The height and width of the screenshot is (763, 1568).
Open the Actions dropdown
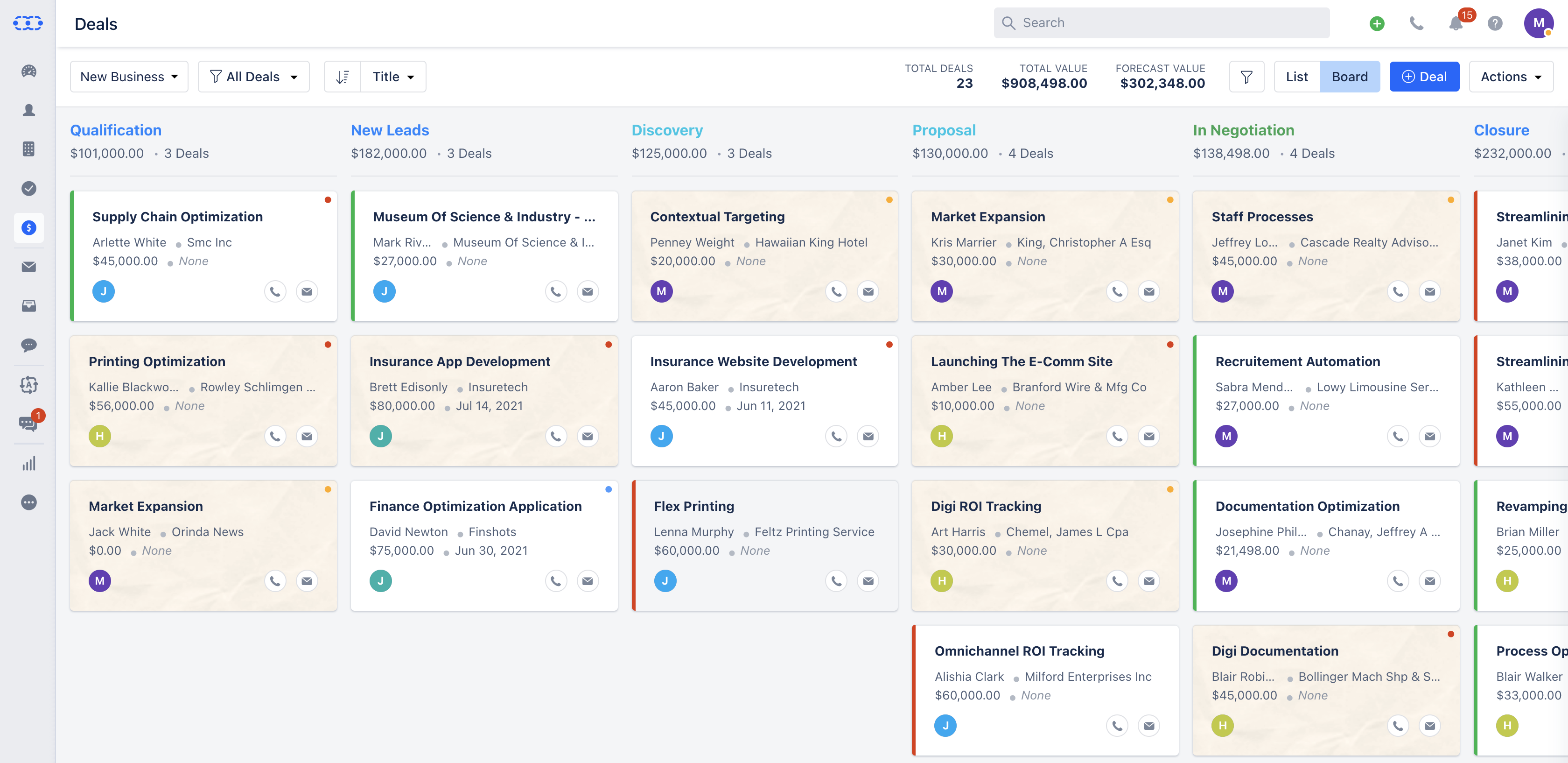point(1511,77)
